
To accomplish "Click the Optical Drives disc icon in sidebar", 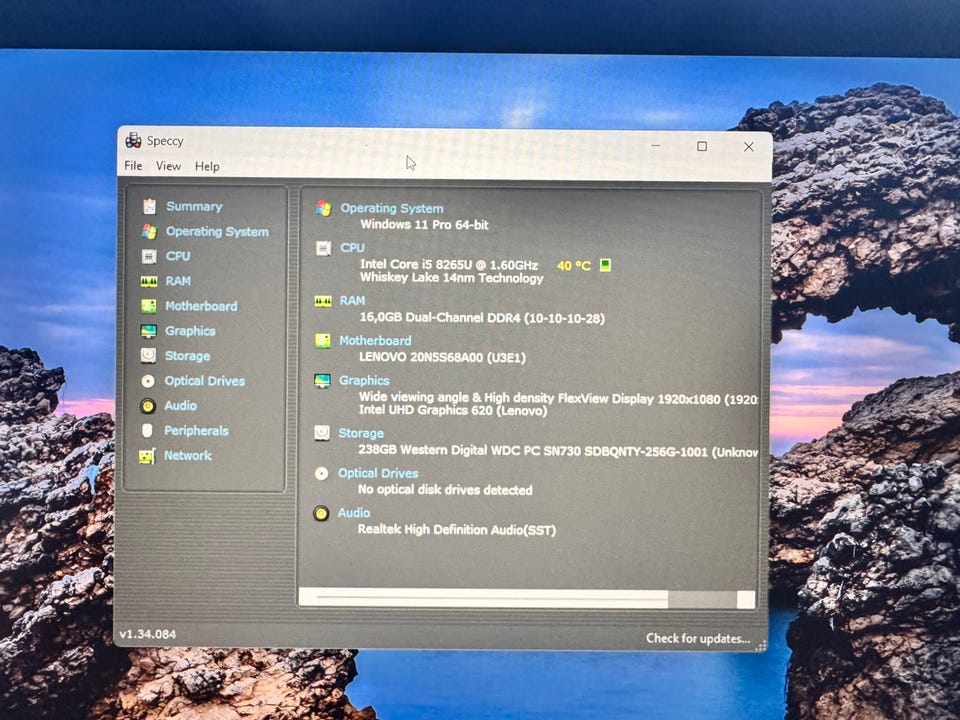I will tap(148, 381).
